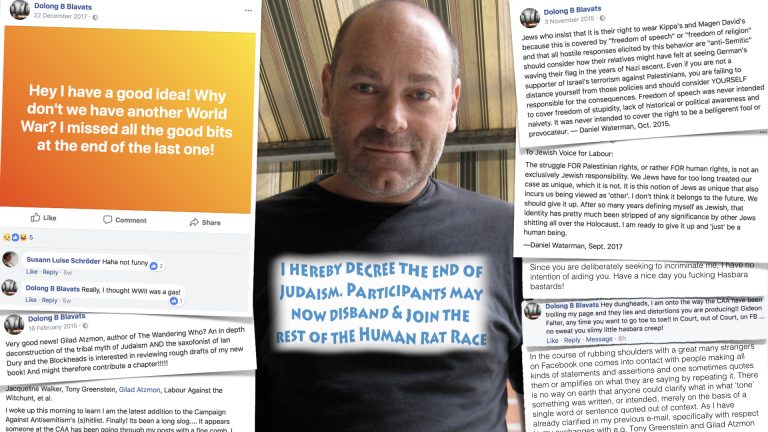Click the reaction badge on 'WWII was a gas' comment
The height and width of the screenshot is (432, 768).
click(x=176, y=301)
